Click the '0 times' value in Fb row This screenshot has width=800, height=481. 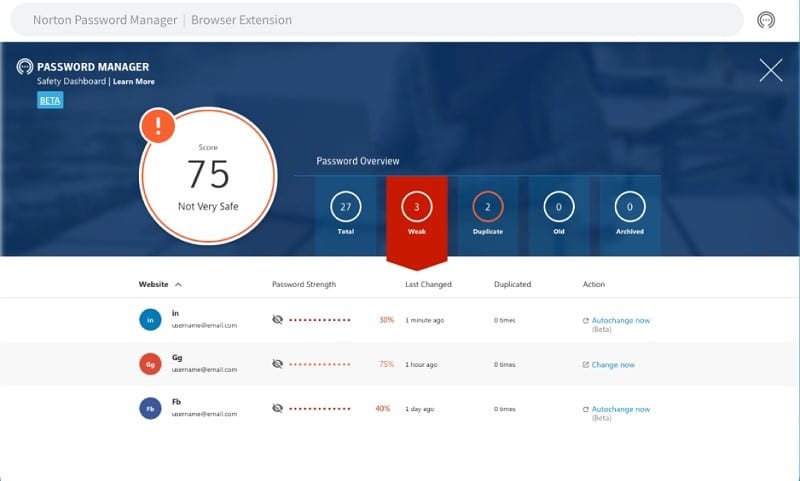505,409
